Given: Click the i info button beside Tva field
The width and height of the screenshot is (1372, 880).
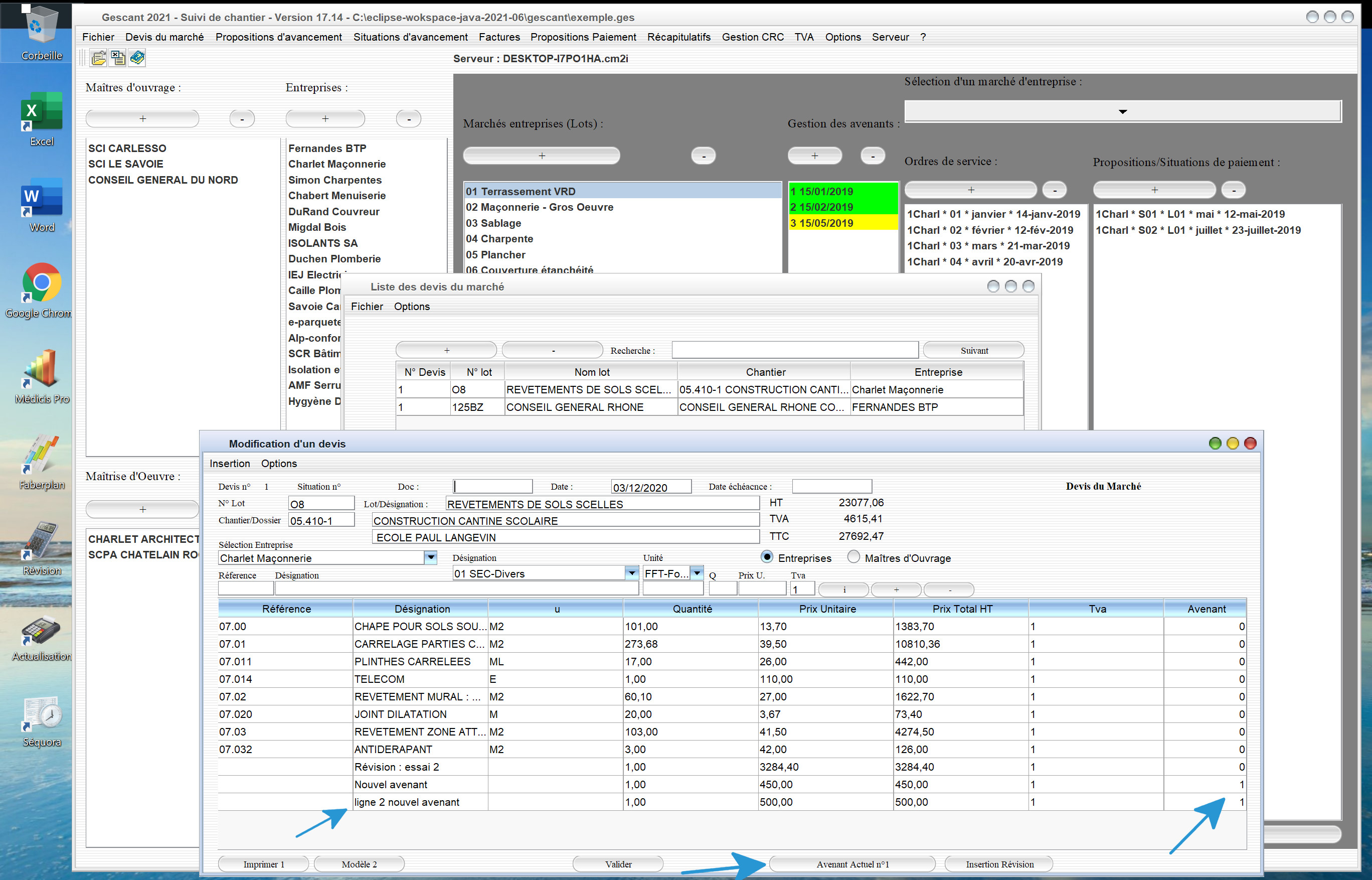Looking at the screenshot, I should pyautogui.click(x=843, y=589).
